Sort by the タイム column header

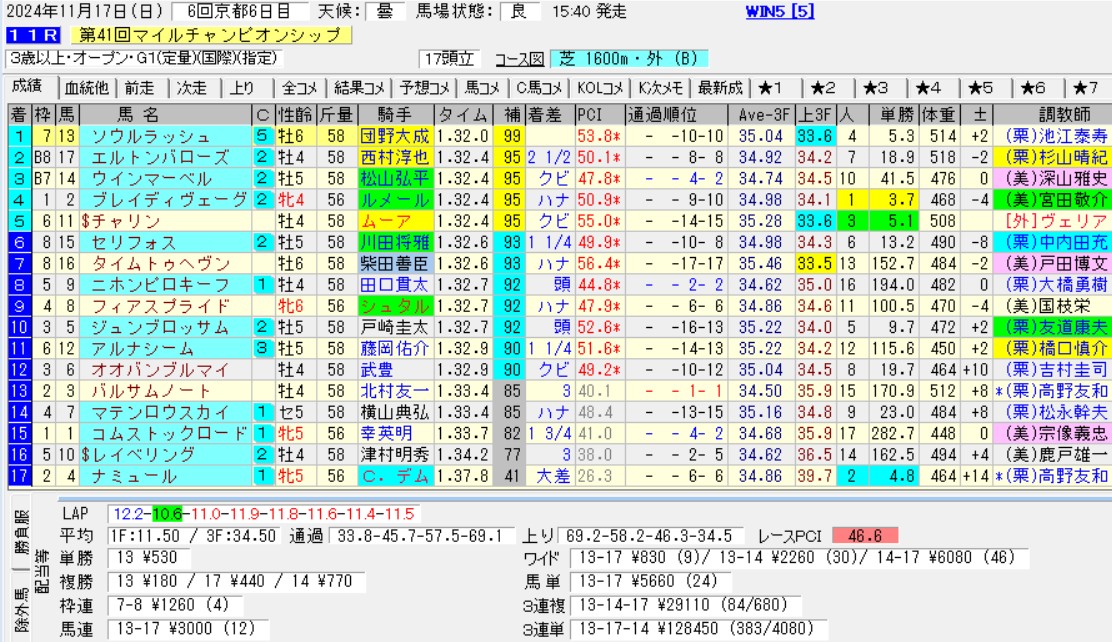tap(463, 114)
